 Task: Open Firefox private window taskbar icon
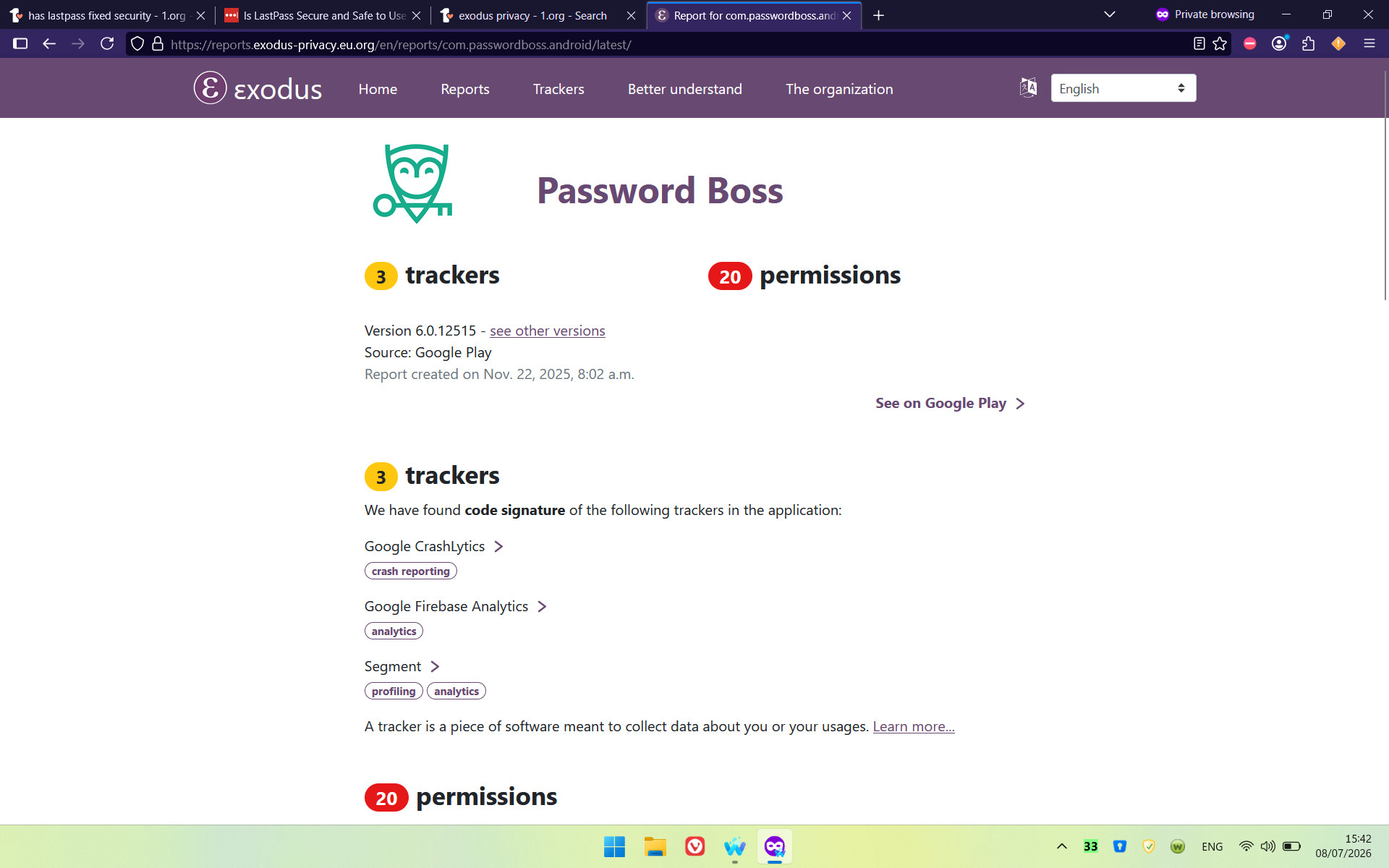pyautogui.click(x=774, y=846)
